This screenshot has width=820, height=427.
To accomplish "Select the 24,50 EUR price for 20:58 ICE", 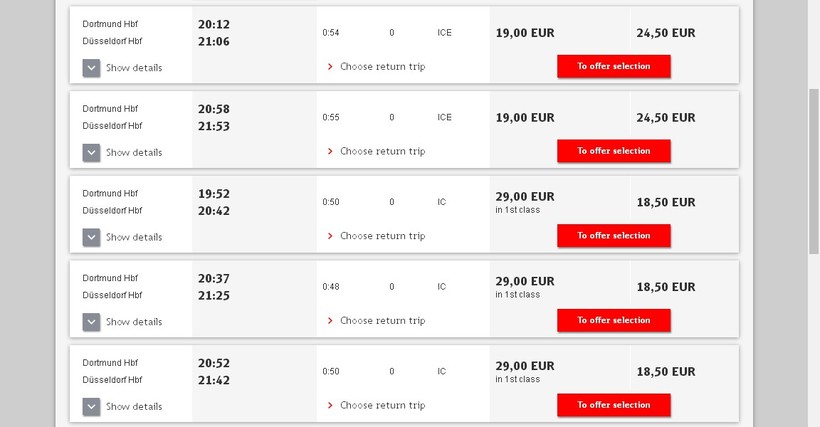I will [x=665, y=118].
